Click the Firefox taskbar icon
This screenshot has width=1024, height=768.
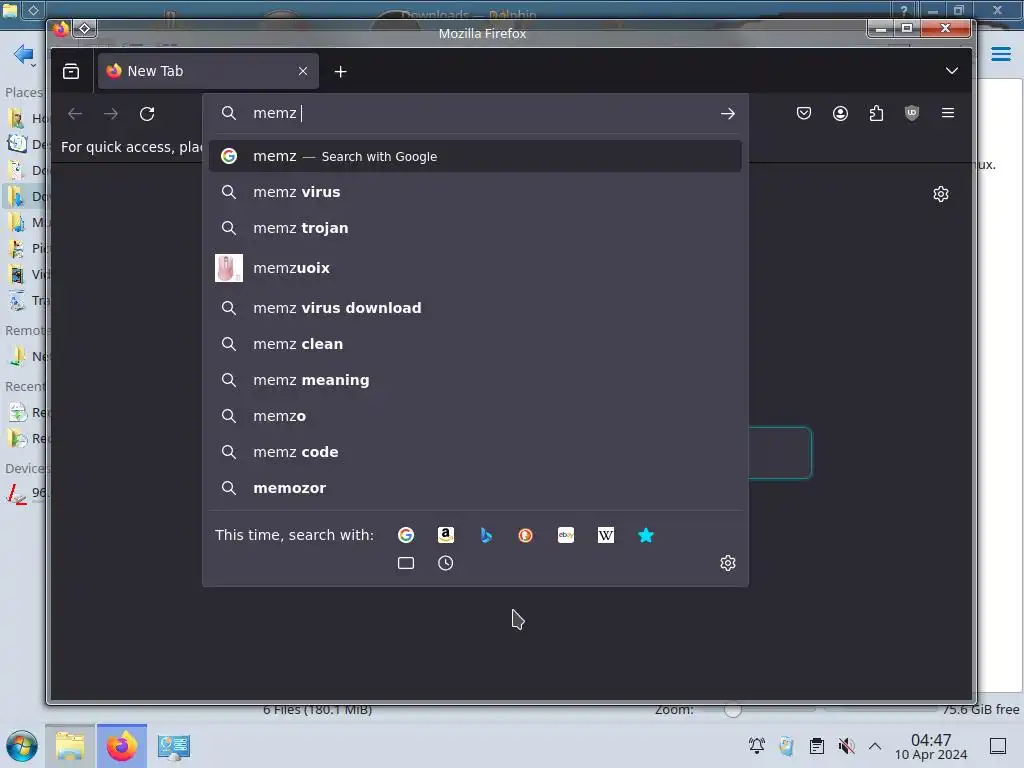click(x=121, y=746)
